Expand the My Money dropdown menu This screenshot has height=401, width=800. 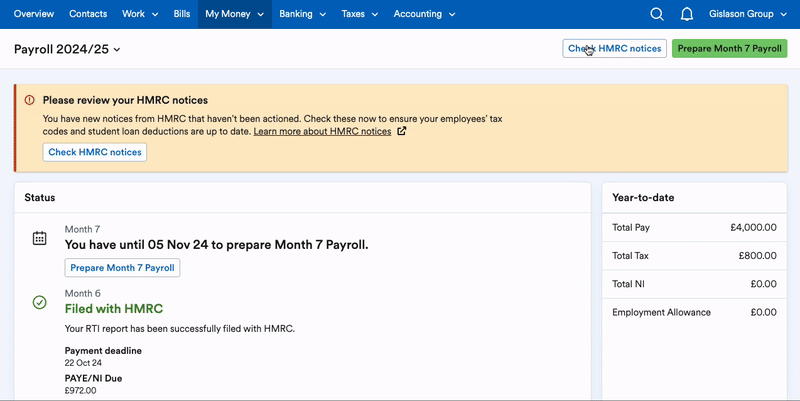[x=234, y=14]
